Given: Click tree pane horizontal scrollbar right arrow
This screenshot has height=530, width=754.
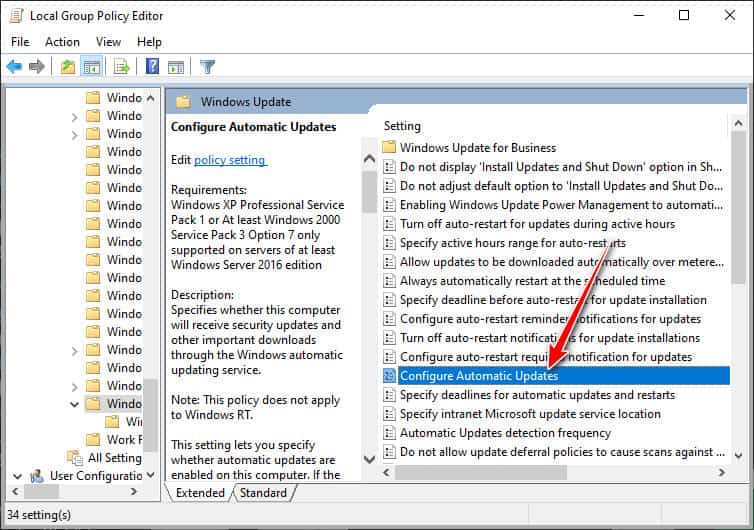Looking at the screenshot, I should [x=134, y=491].
